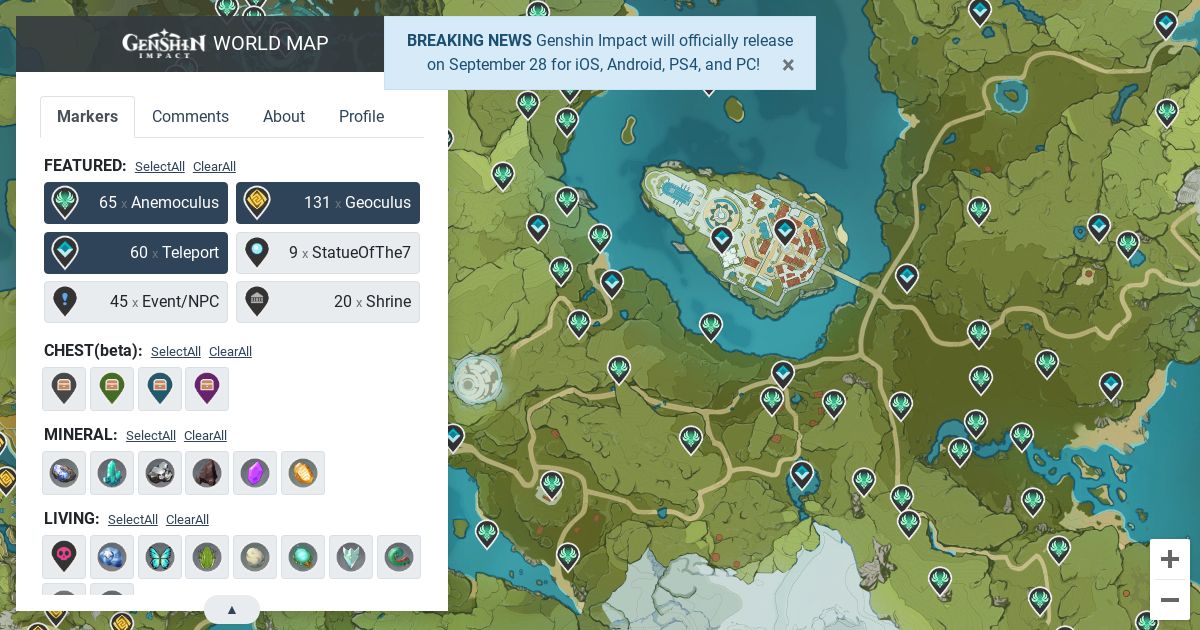
Task: Toggle the 131 x Geoculus filter
Action: 328,203
